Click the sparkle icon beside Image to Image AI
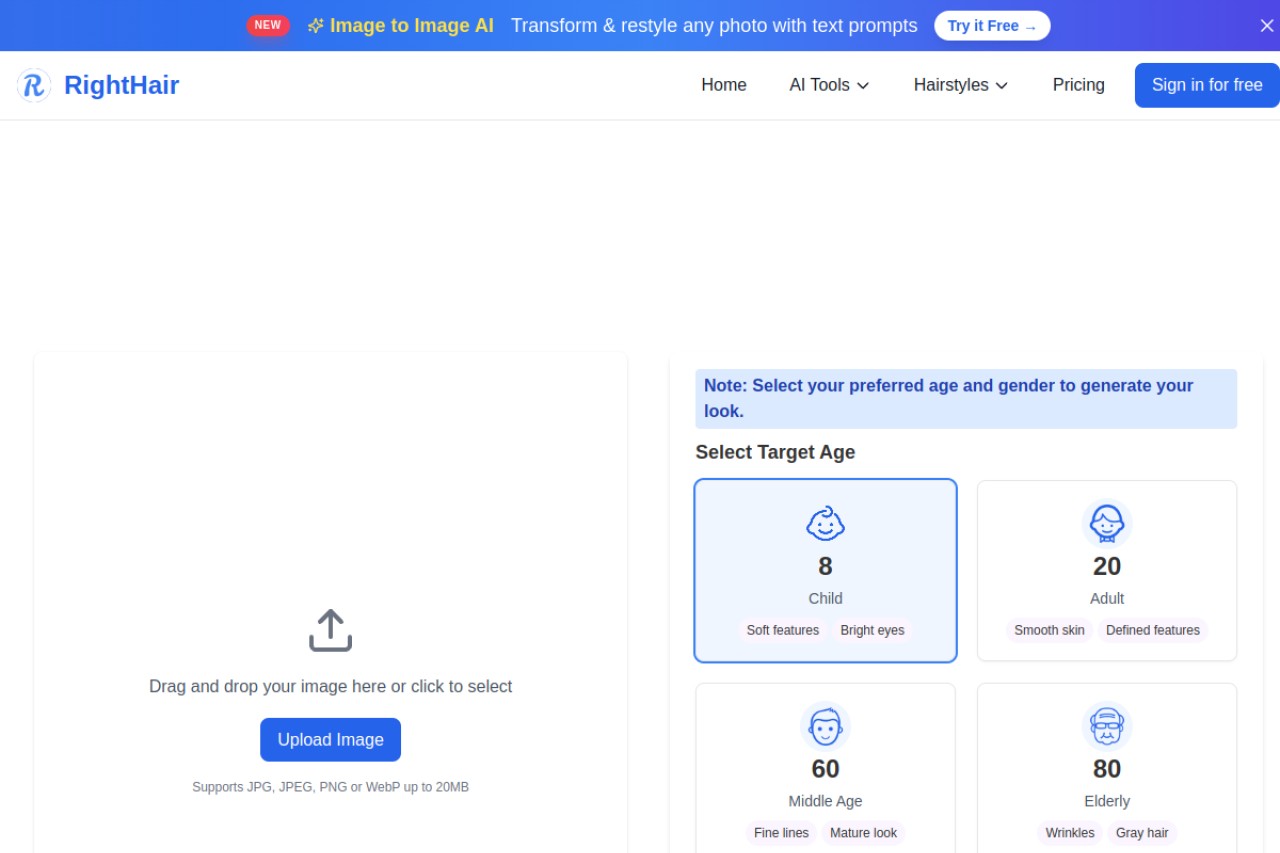Screen dimensions: 1280x853 pos(315,26)
